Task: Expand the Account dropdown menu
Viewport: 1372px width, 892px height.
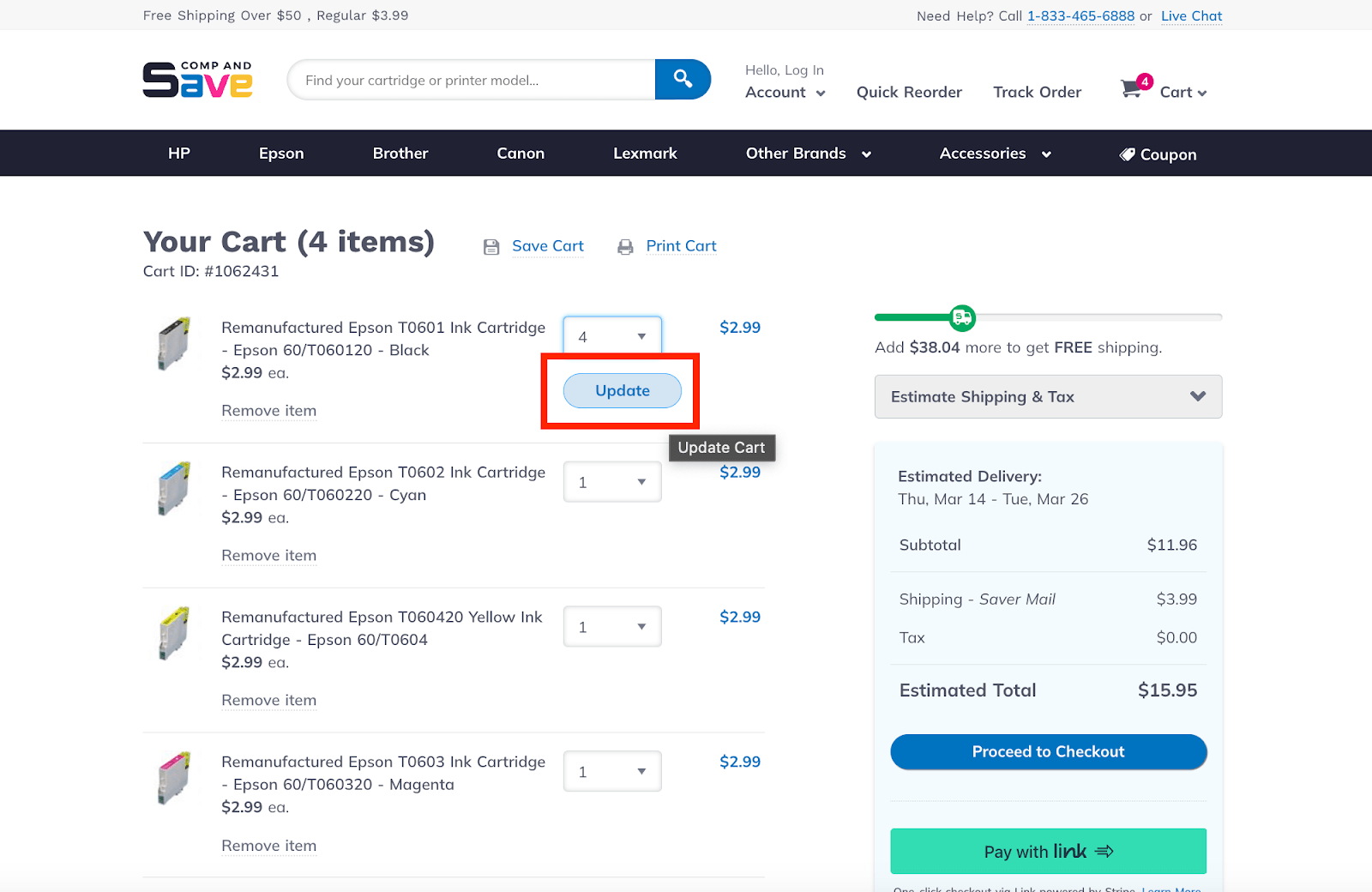Action: (x=785, y=93)
